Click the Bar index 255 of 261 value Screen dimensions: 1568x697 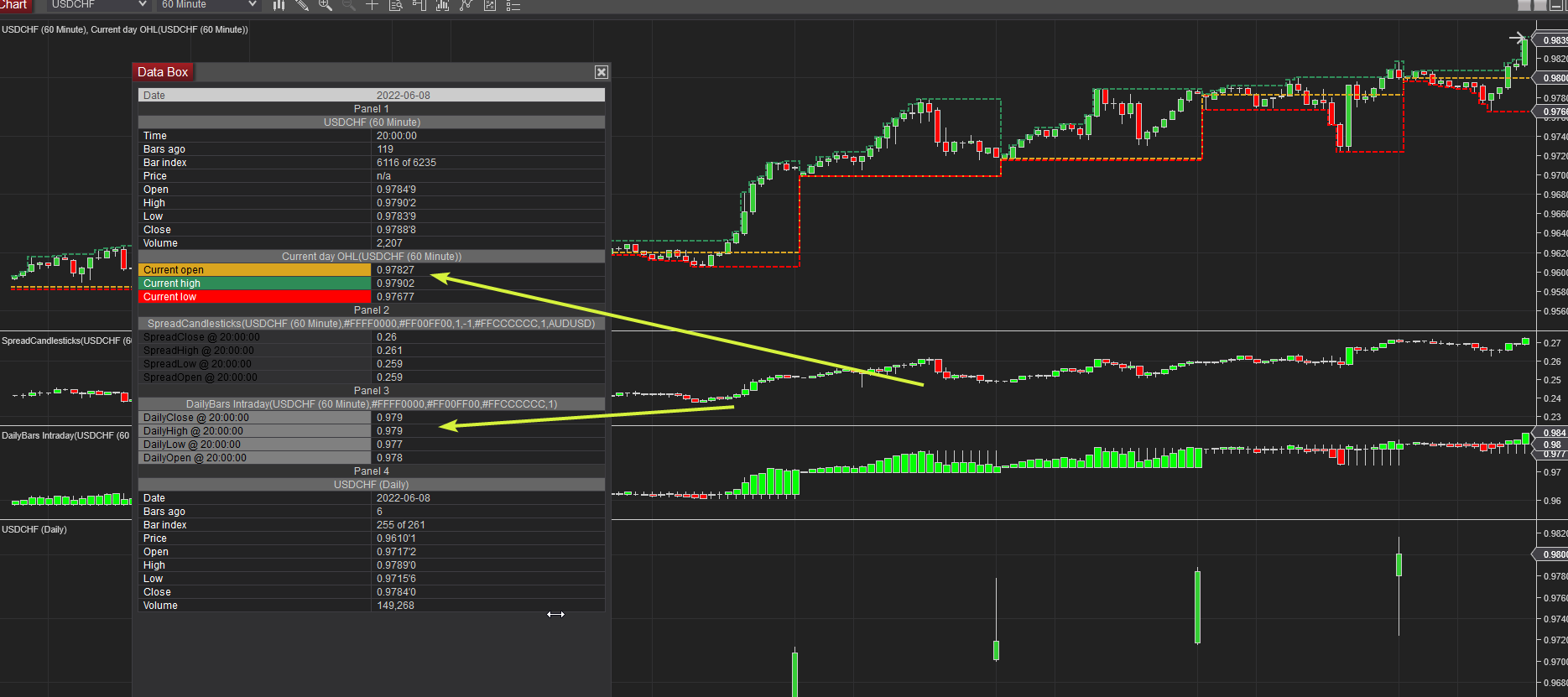coord(401,524)
